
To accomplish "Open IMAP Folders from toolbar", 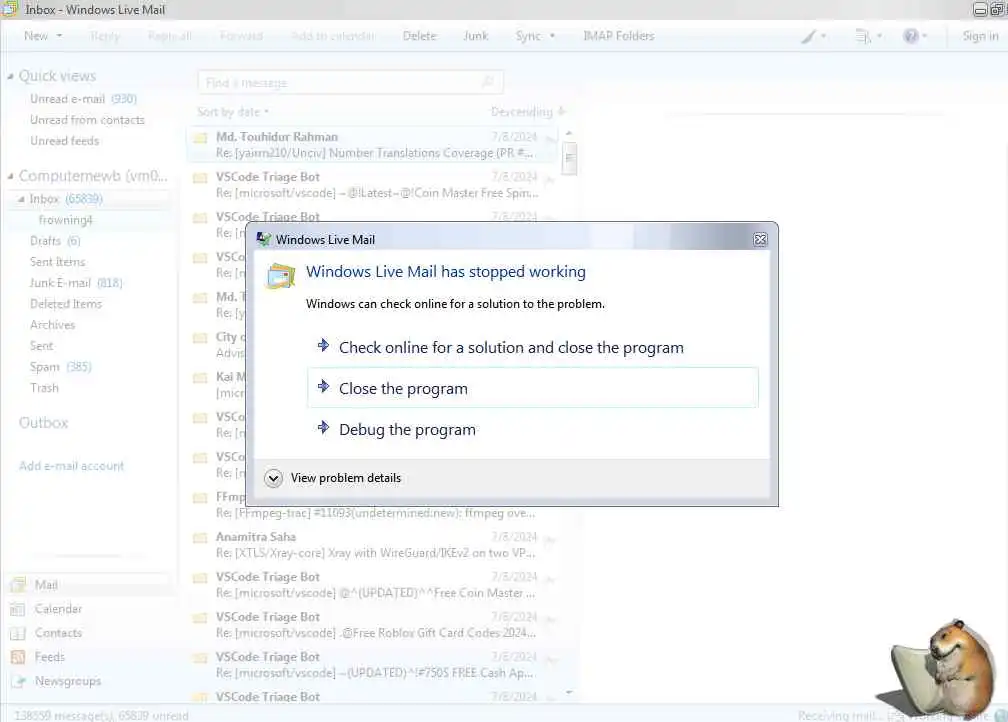I will coord(618,36).
